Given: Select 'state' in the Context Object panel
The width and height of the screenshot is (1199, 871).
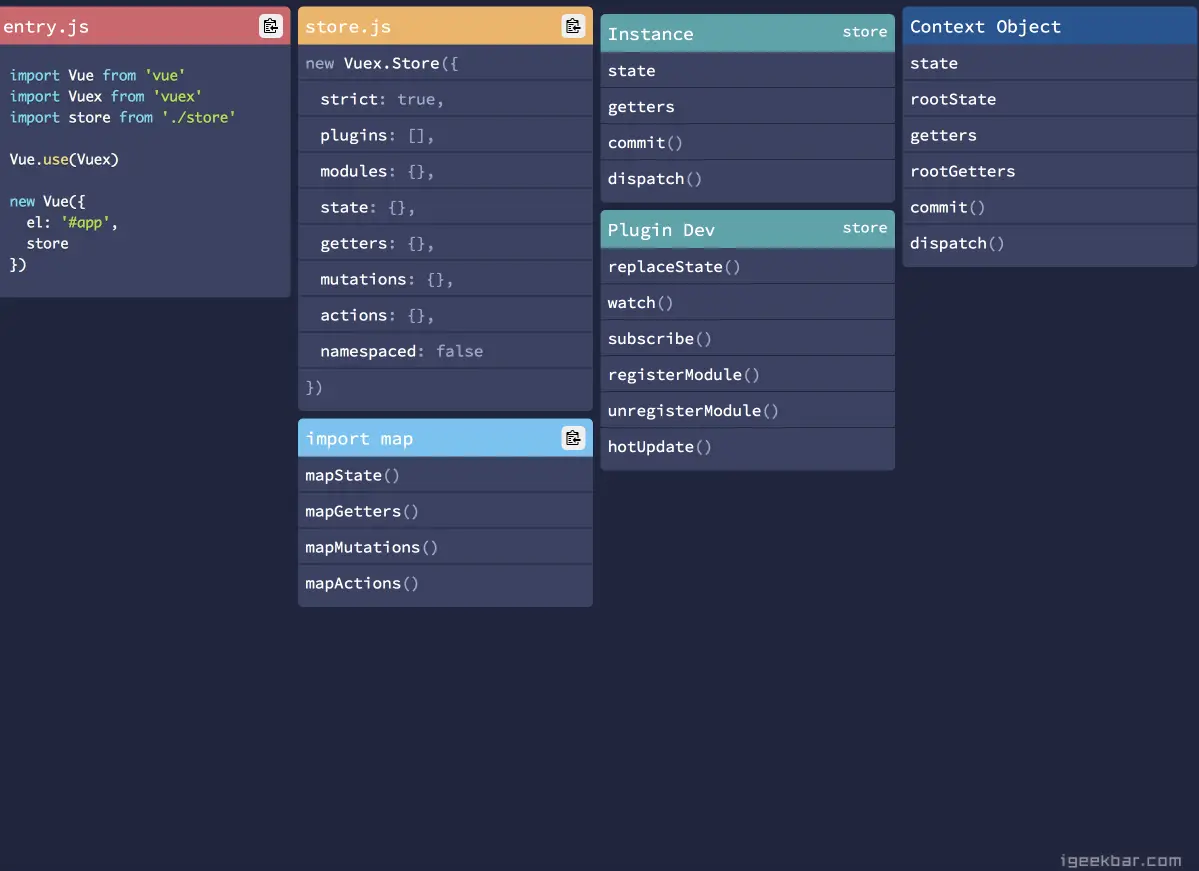Looking at the screenshot, I should [x=1050, y=63].
